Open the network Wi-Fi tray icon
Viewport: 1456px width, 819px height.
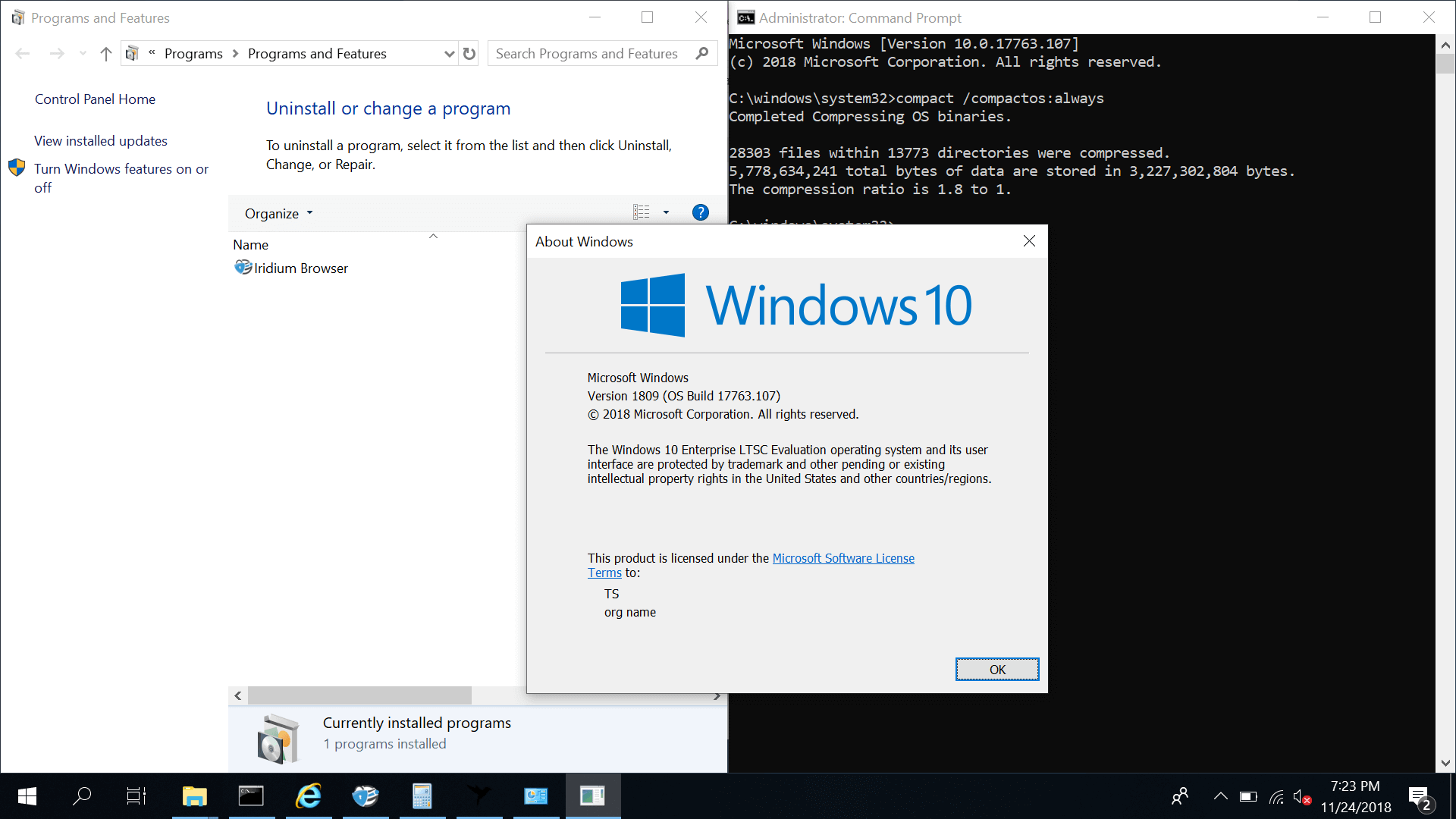tap(1277, 796)
